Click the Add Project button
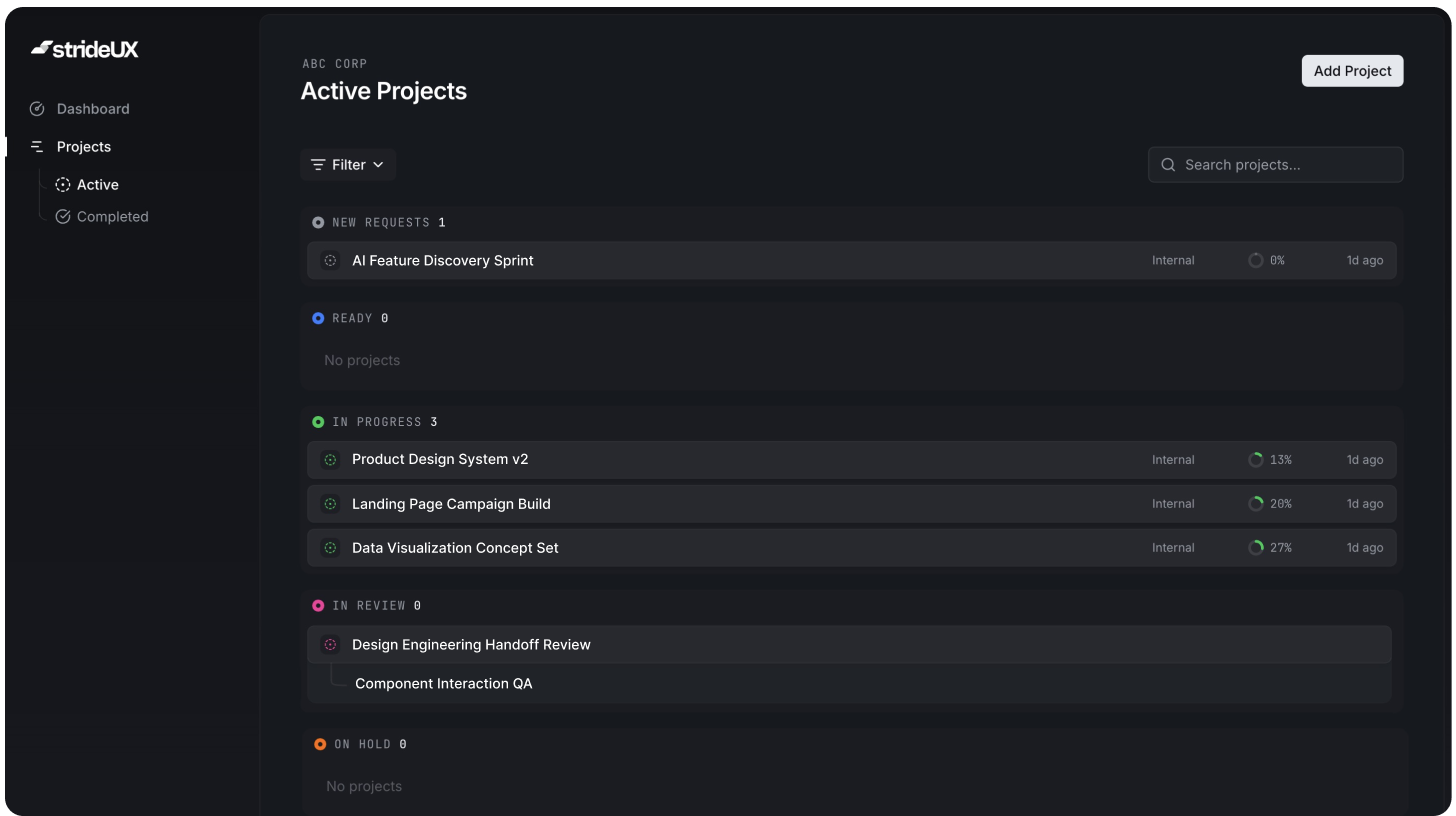This screenshot has width=1456, height=816. click(1352, 70)
